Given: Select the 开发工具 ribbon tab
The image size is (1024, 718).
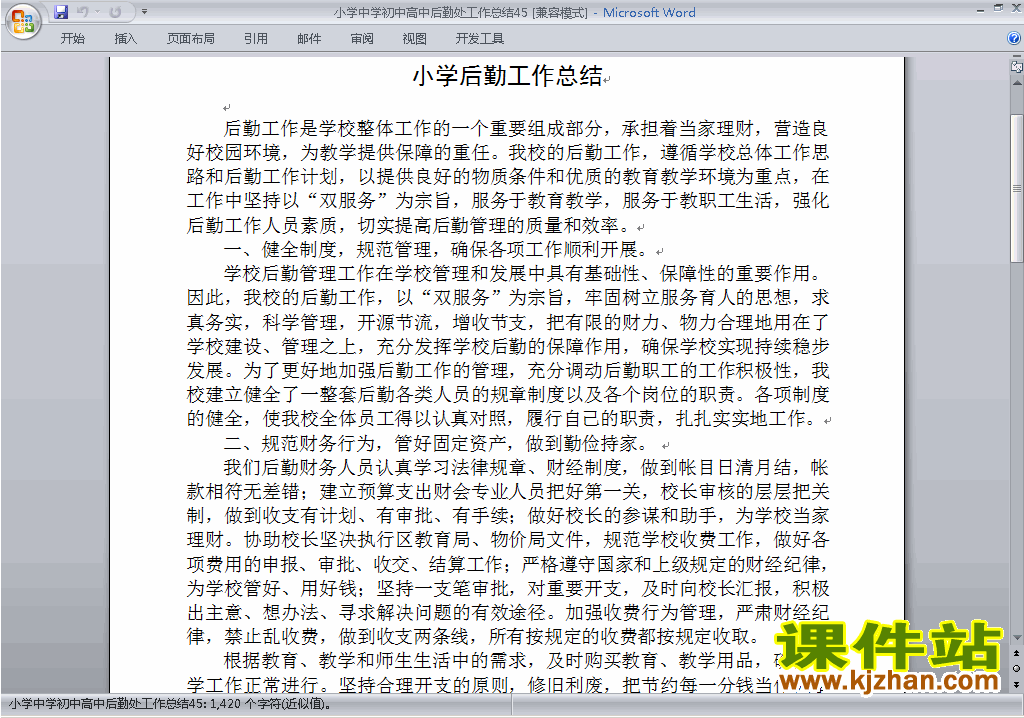Looking at the screenshot, I should (479, 39).
